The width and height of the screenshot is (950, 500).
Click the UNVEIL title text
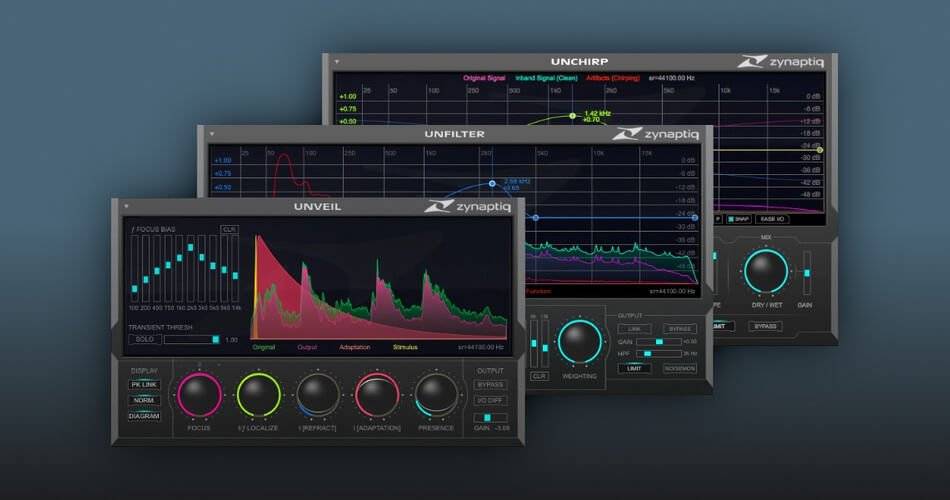coord(317,207)
